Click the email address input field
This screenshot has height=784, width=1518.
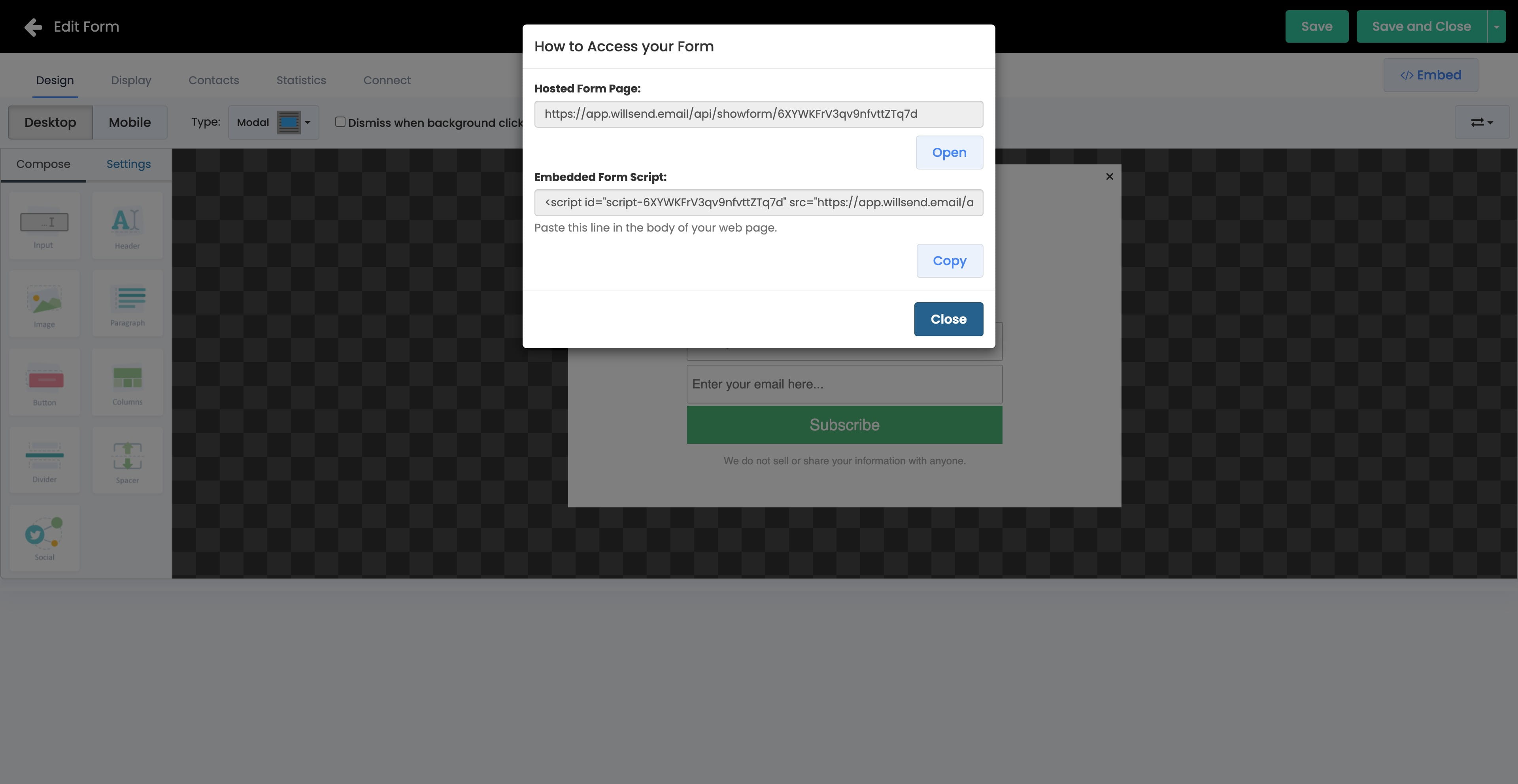844,383
